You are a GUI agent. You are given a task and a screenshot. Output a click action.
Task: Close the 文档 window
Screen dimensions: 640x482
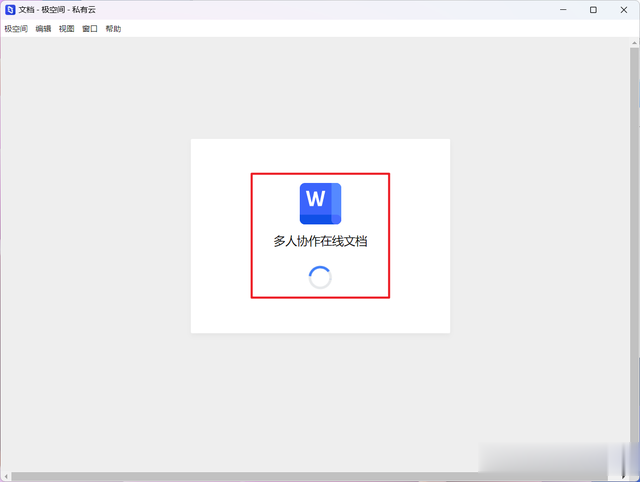click(624, 10)
